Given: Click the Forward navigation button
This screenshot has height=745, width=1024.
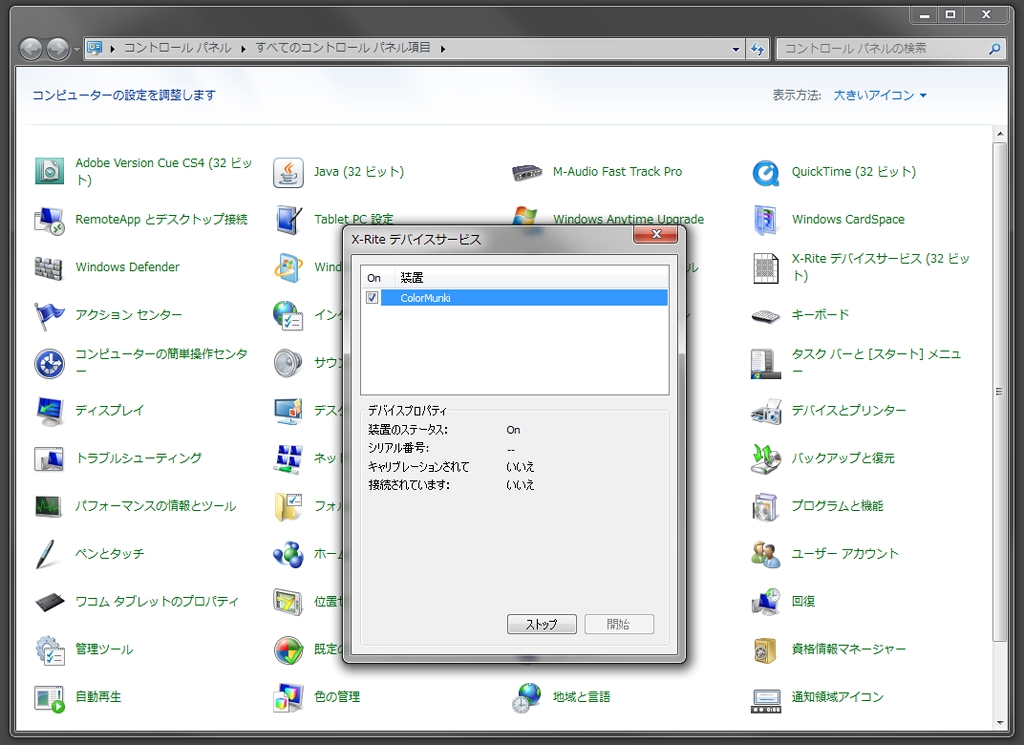Looking at the screenshot, I should (57, 48).
